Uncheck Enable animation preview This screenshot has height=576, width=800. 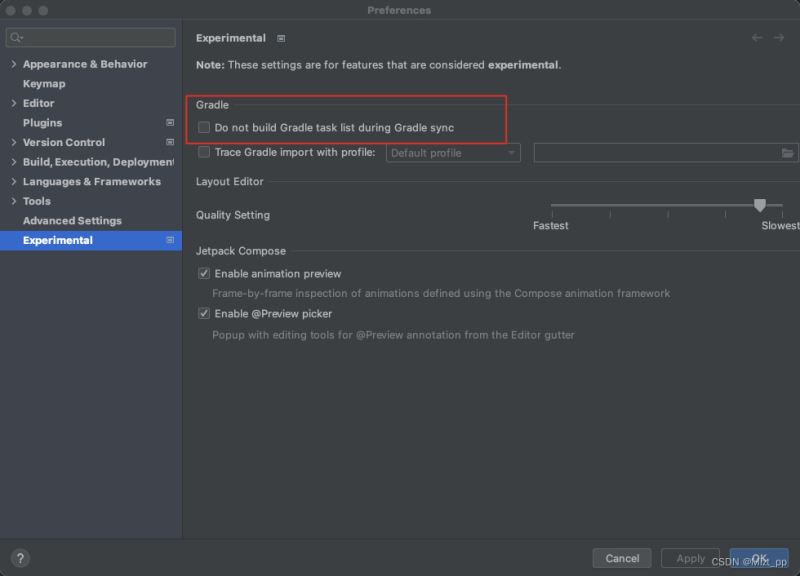coord(204,273)
